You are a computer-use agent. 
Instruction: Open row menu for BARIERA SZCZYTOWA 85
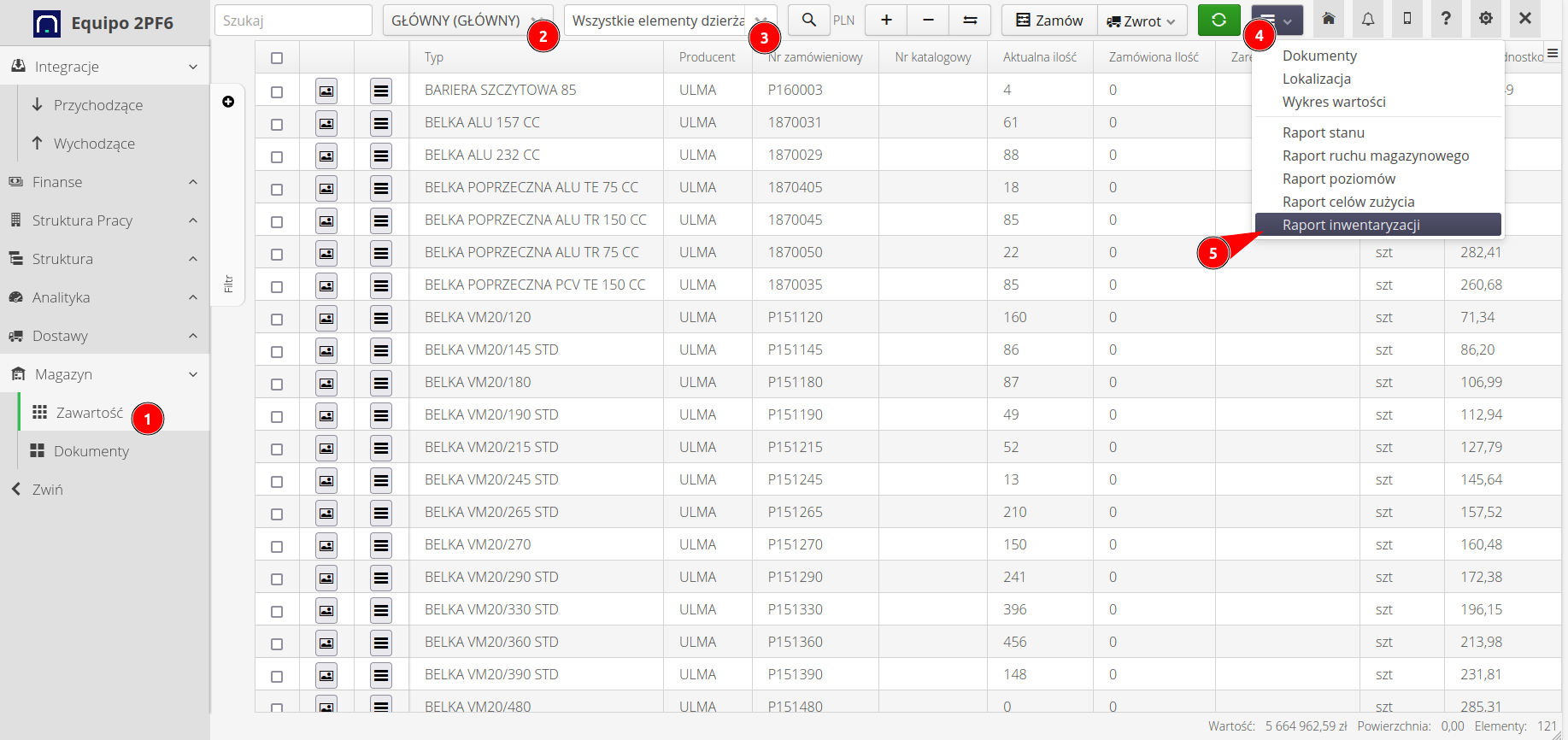coord(381,91)
